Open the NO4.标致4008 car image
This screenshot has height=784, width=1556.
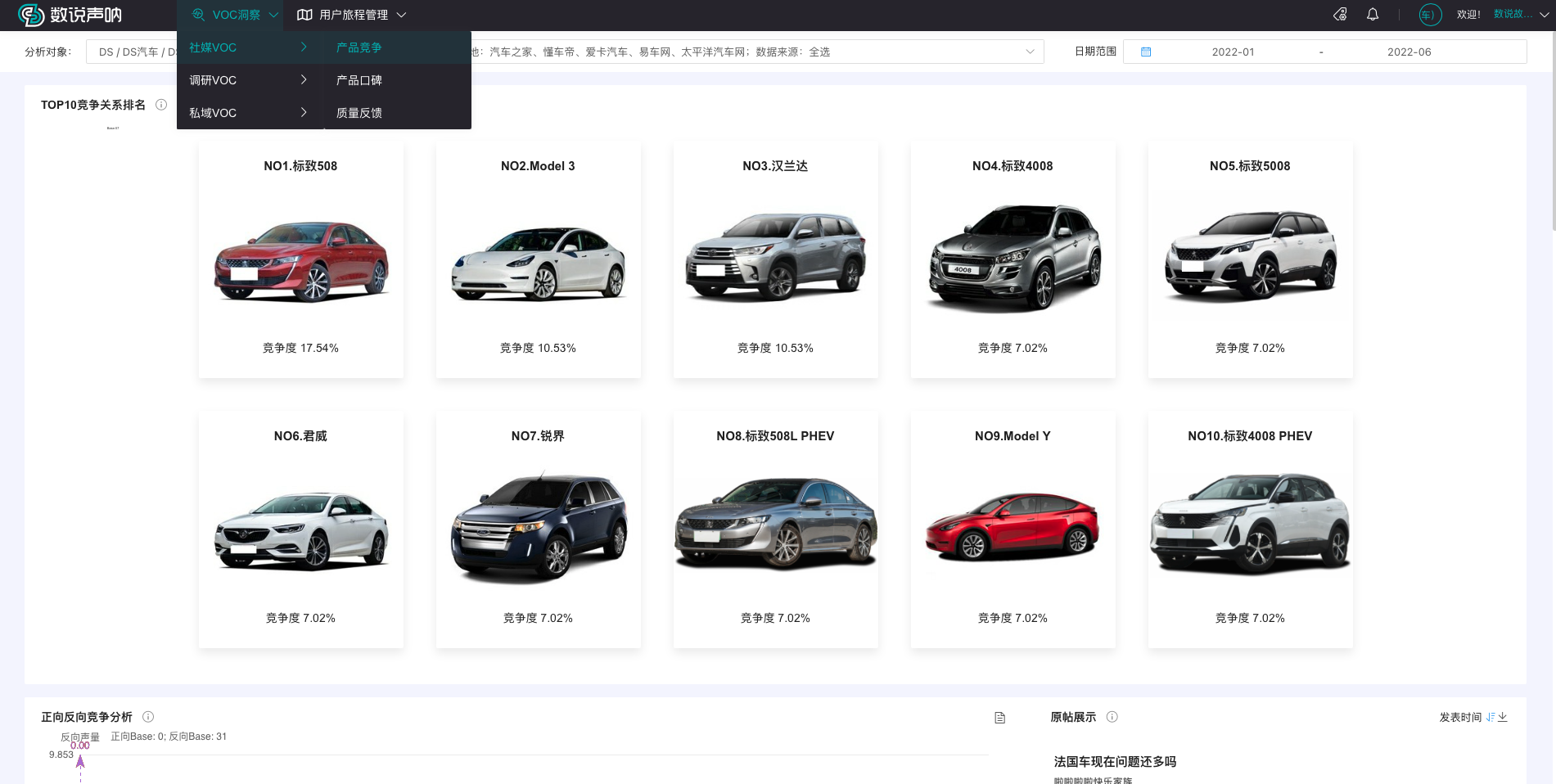point(1013,258)
